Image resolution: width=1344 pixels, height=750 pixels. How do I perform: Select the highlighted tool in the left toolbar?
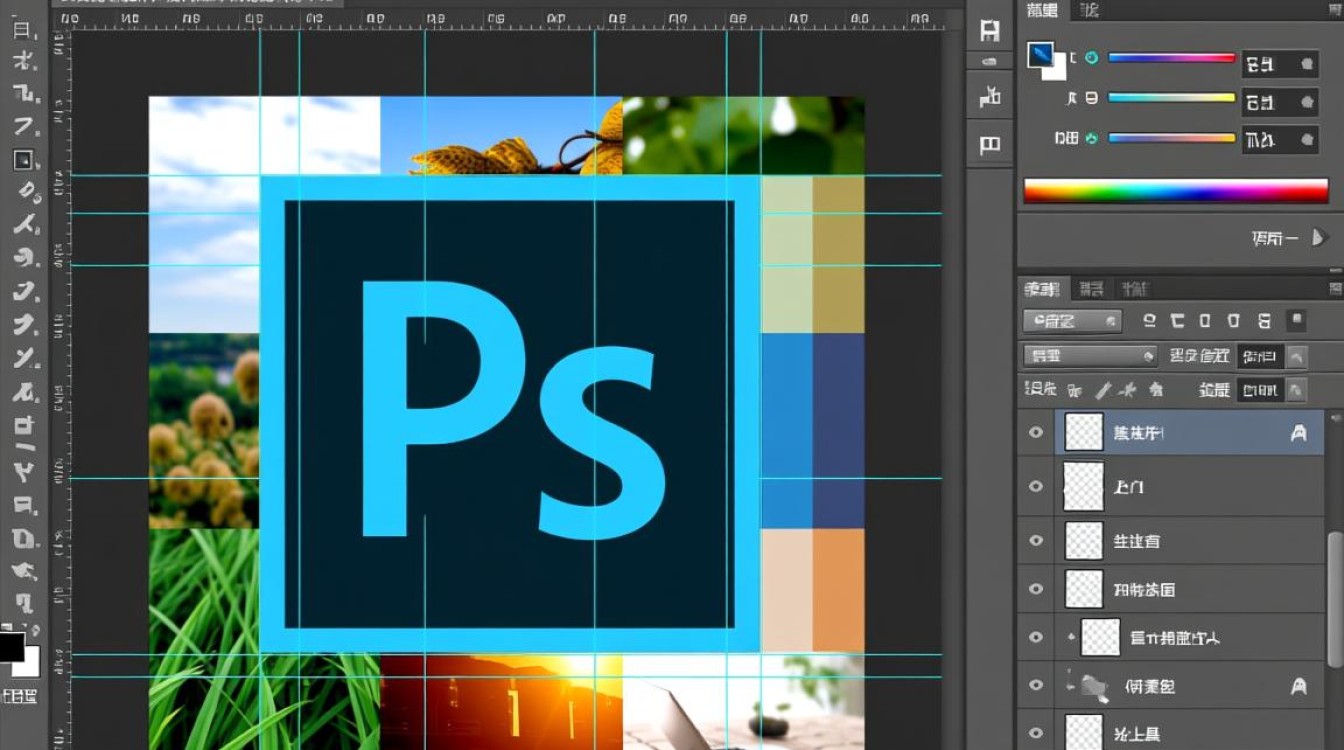(23, 159)
